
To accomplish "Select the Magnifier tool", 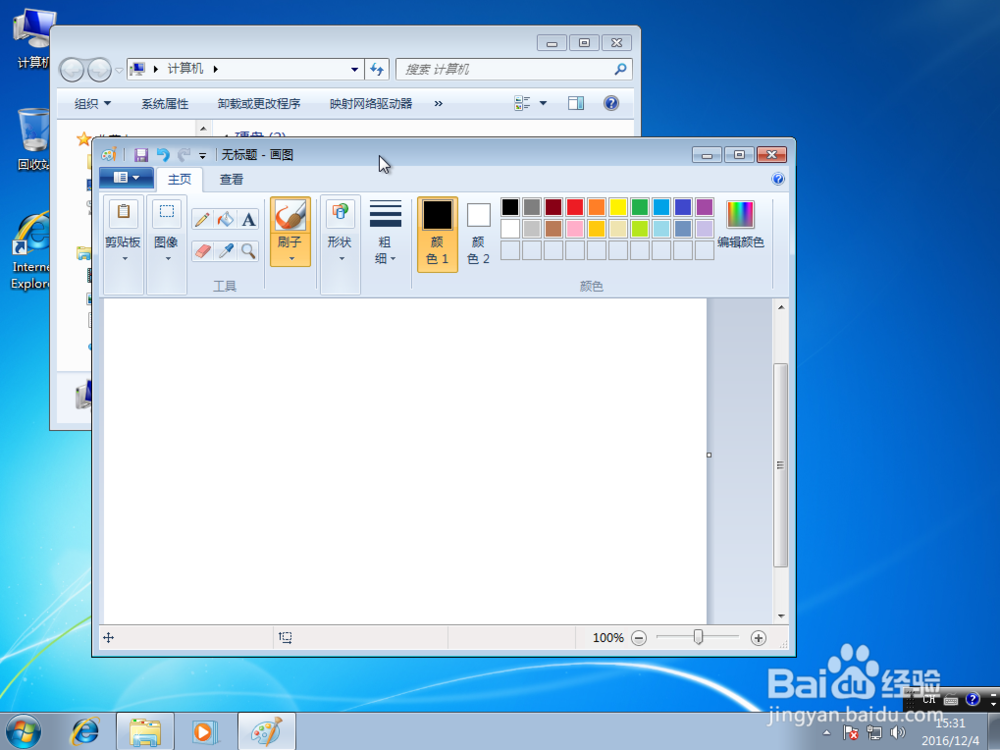I will click(249, 251).
